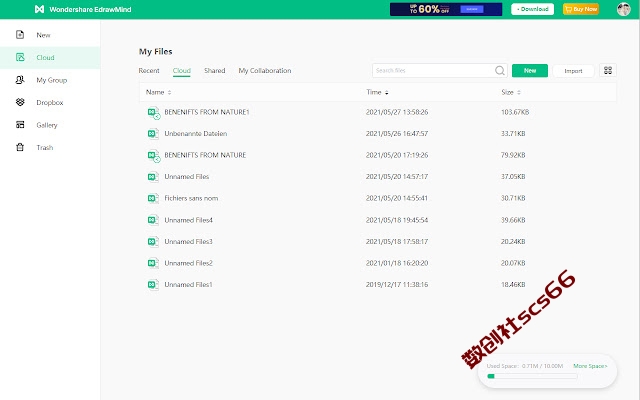Viewport: 640px width, 400px height.
Task: Click timestamp 2021/05/26 16:47:57
Action: 397,133
